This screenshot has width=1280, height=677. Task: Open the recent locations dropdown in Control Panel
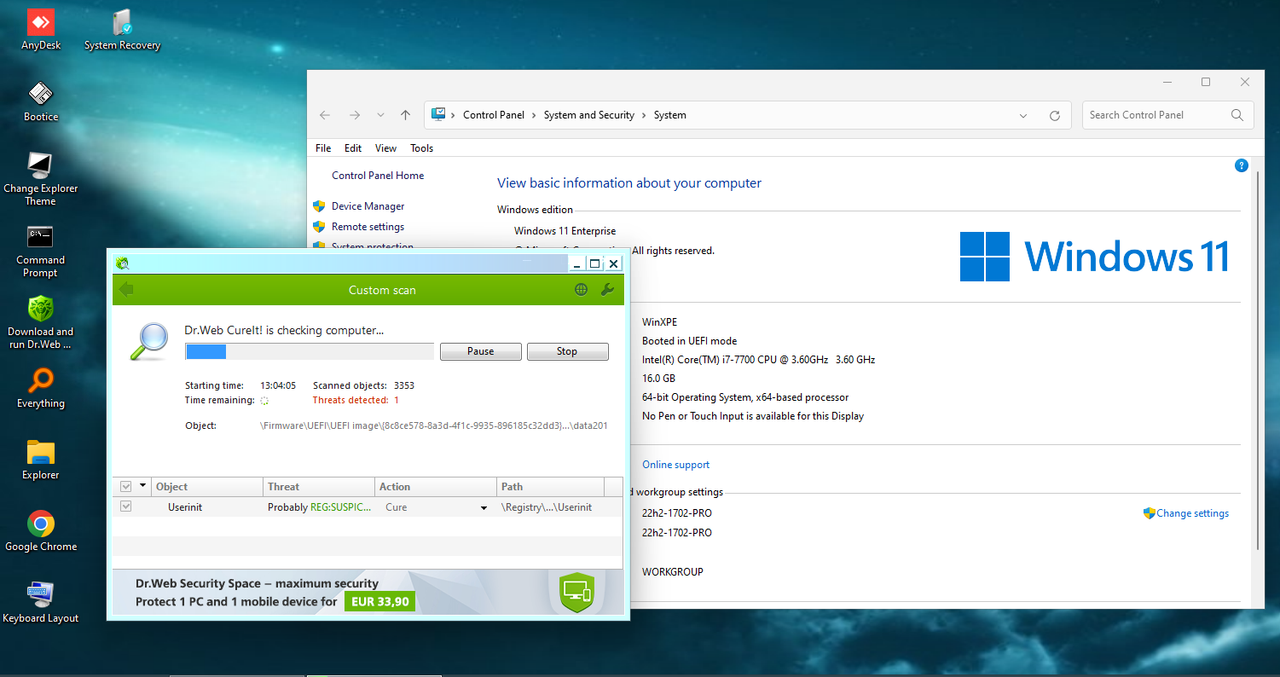coord(380,115)
